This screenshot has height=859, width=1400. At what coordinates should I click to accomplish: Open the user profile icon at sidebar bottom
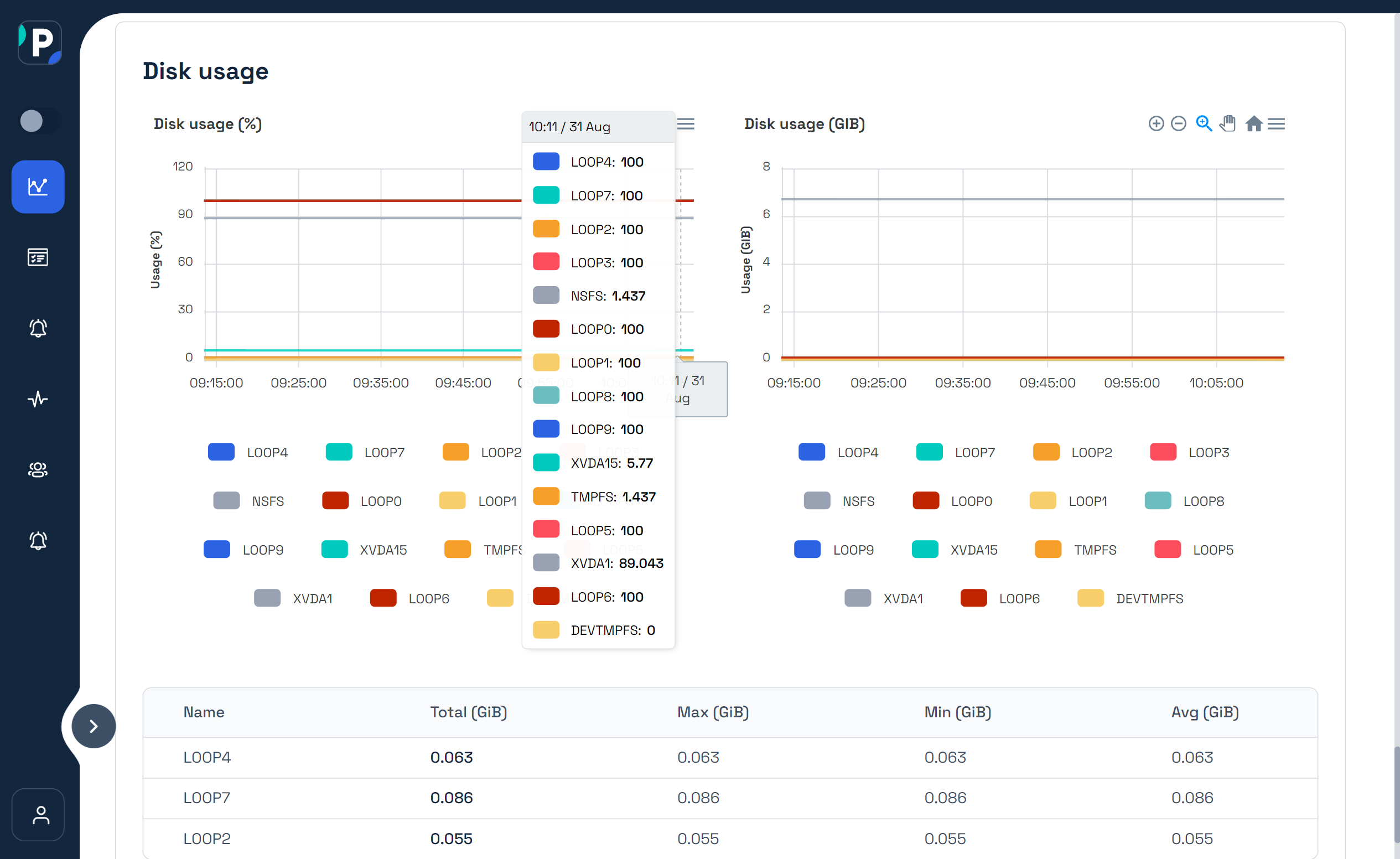38,815
